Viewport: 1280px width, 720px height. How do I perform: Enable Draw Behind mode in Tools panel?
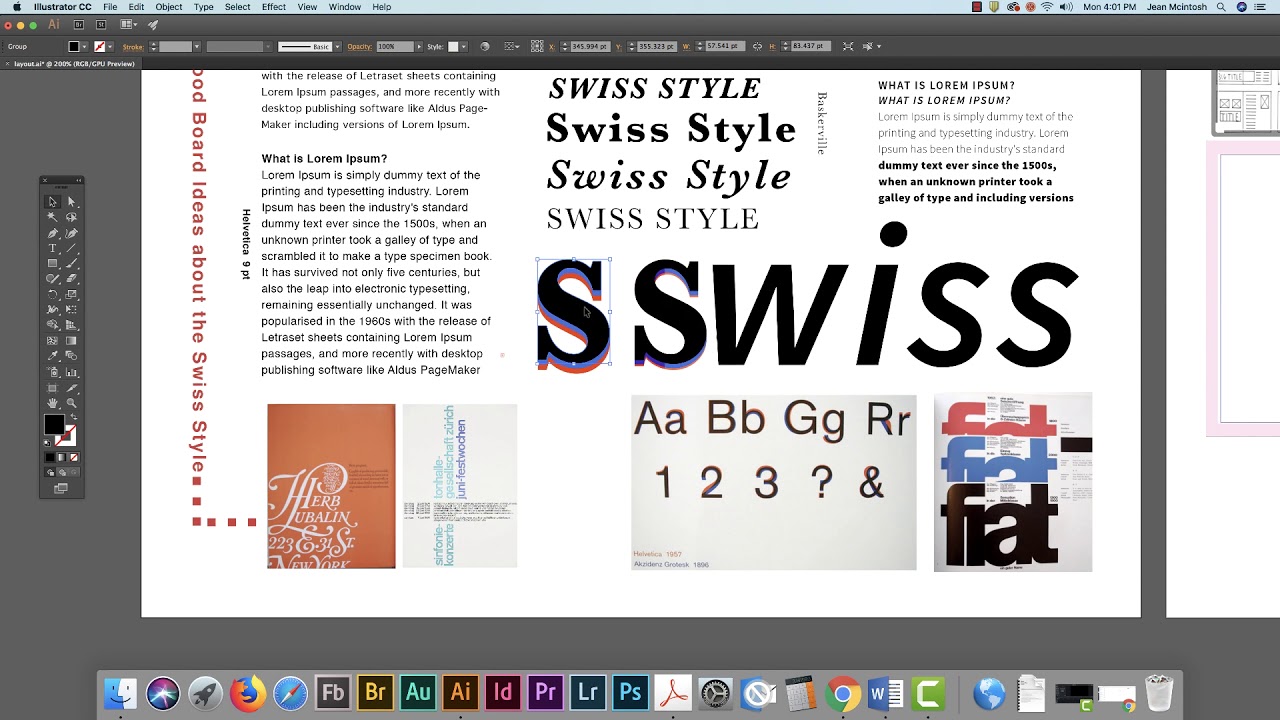point(62,472)
